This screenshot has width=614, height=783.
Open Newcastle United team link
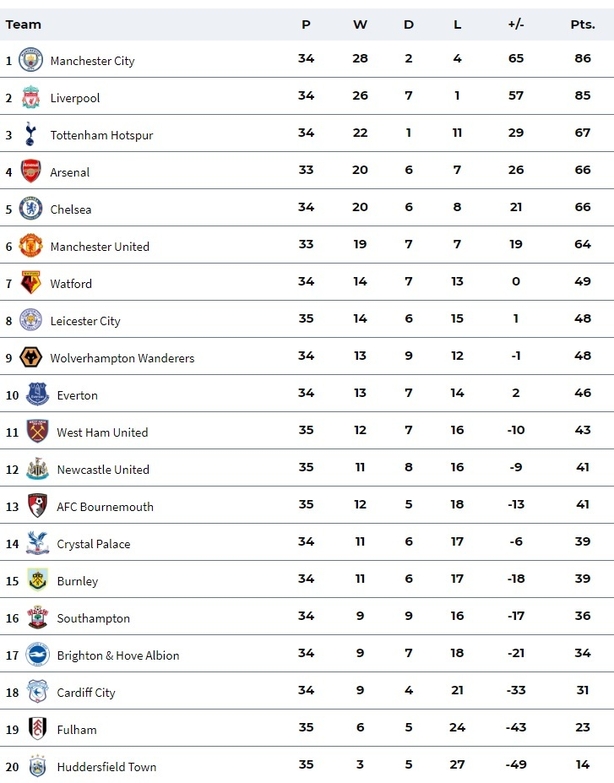[x=102, y=470]
